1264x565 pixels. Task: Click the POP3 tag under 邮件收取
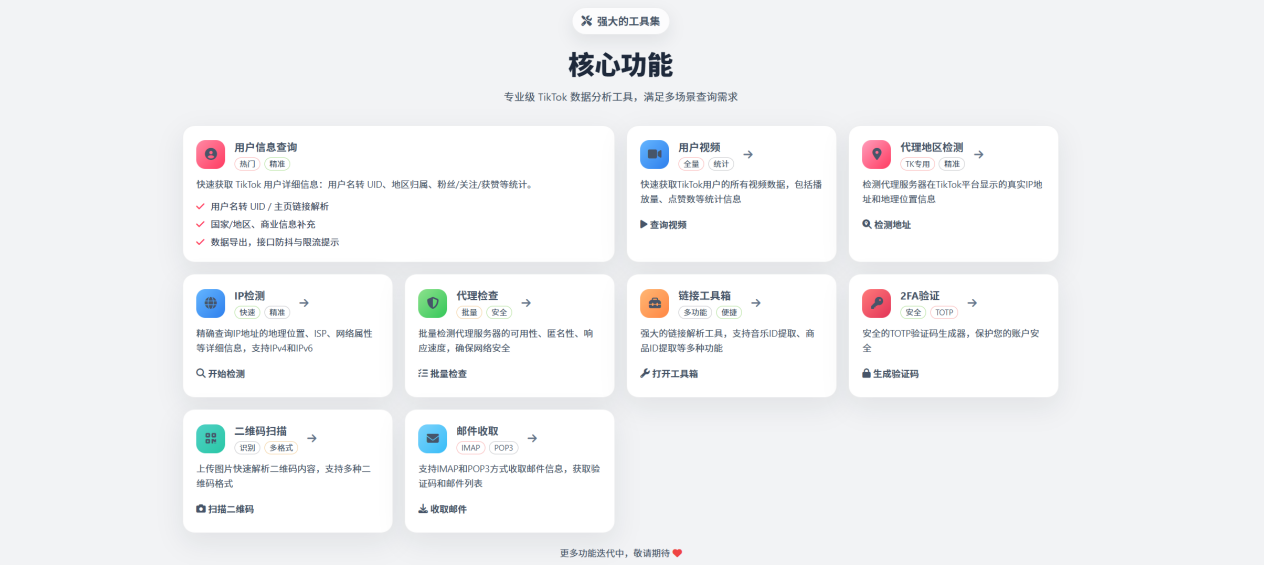click(504, 448)
